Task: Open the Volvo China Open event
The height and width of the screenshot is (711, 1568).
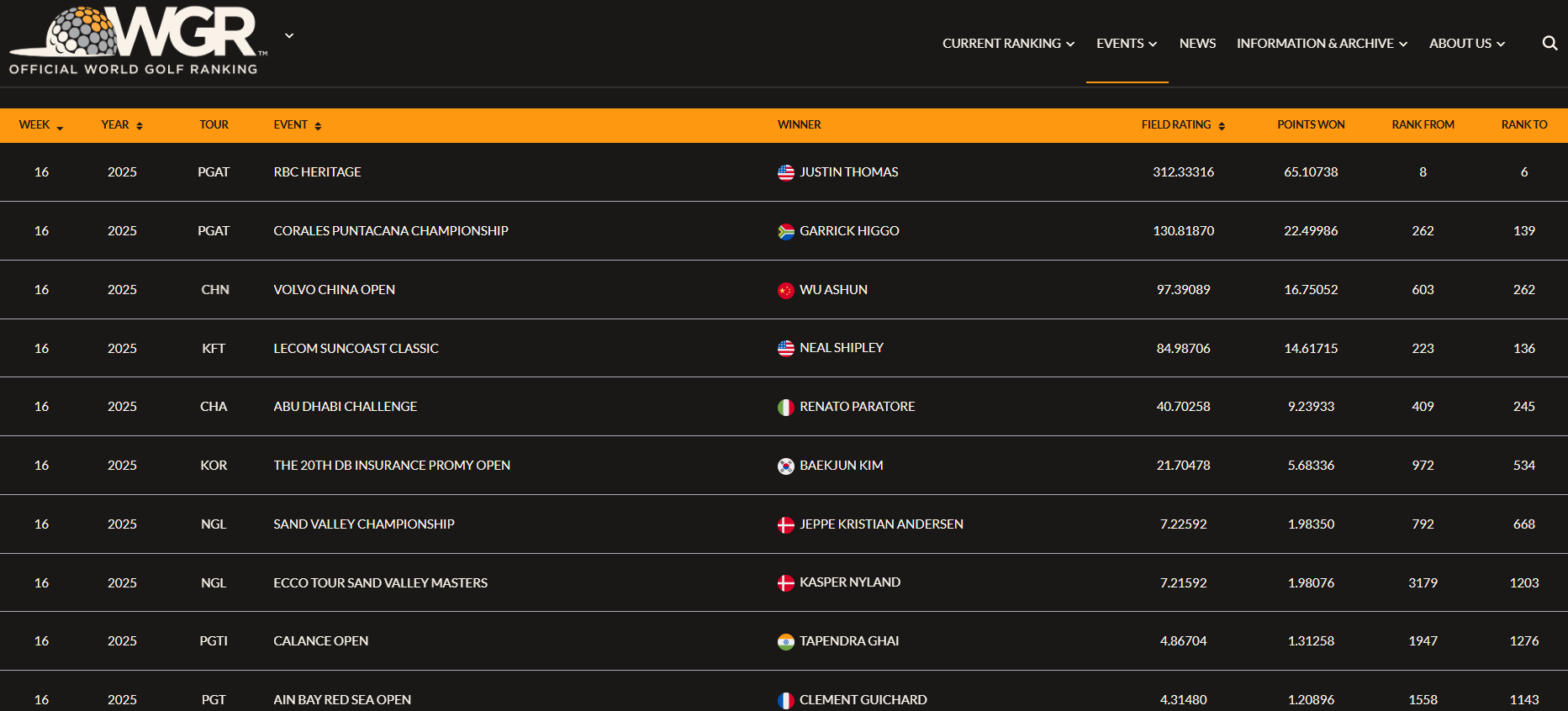Action: (x=334, y=289)
